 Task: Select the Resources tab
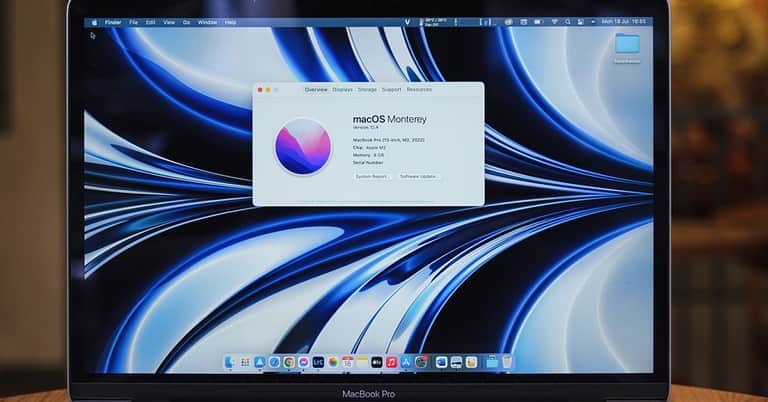(419, 90)
